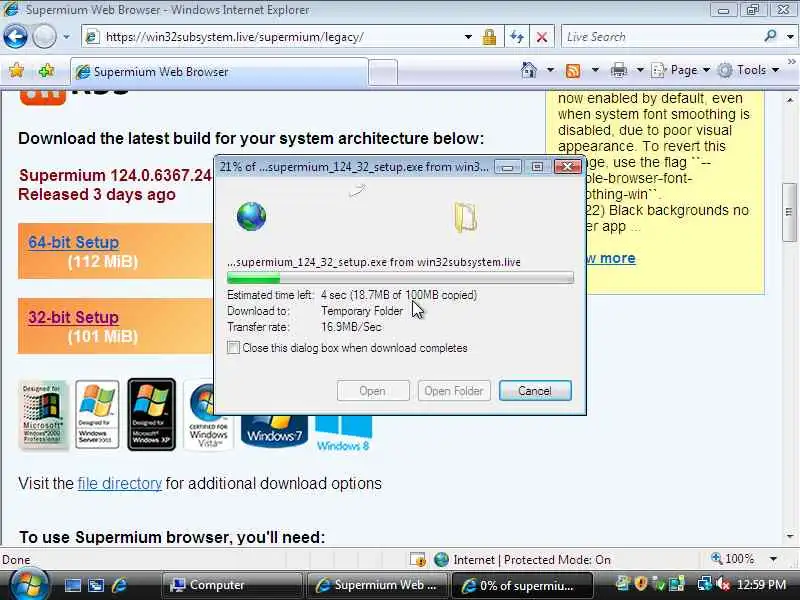Open the Windows Start orb
The height and width of the screenshot is (600, 800).
point(29,584)
